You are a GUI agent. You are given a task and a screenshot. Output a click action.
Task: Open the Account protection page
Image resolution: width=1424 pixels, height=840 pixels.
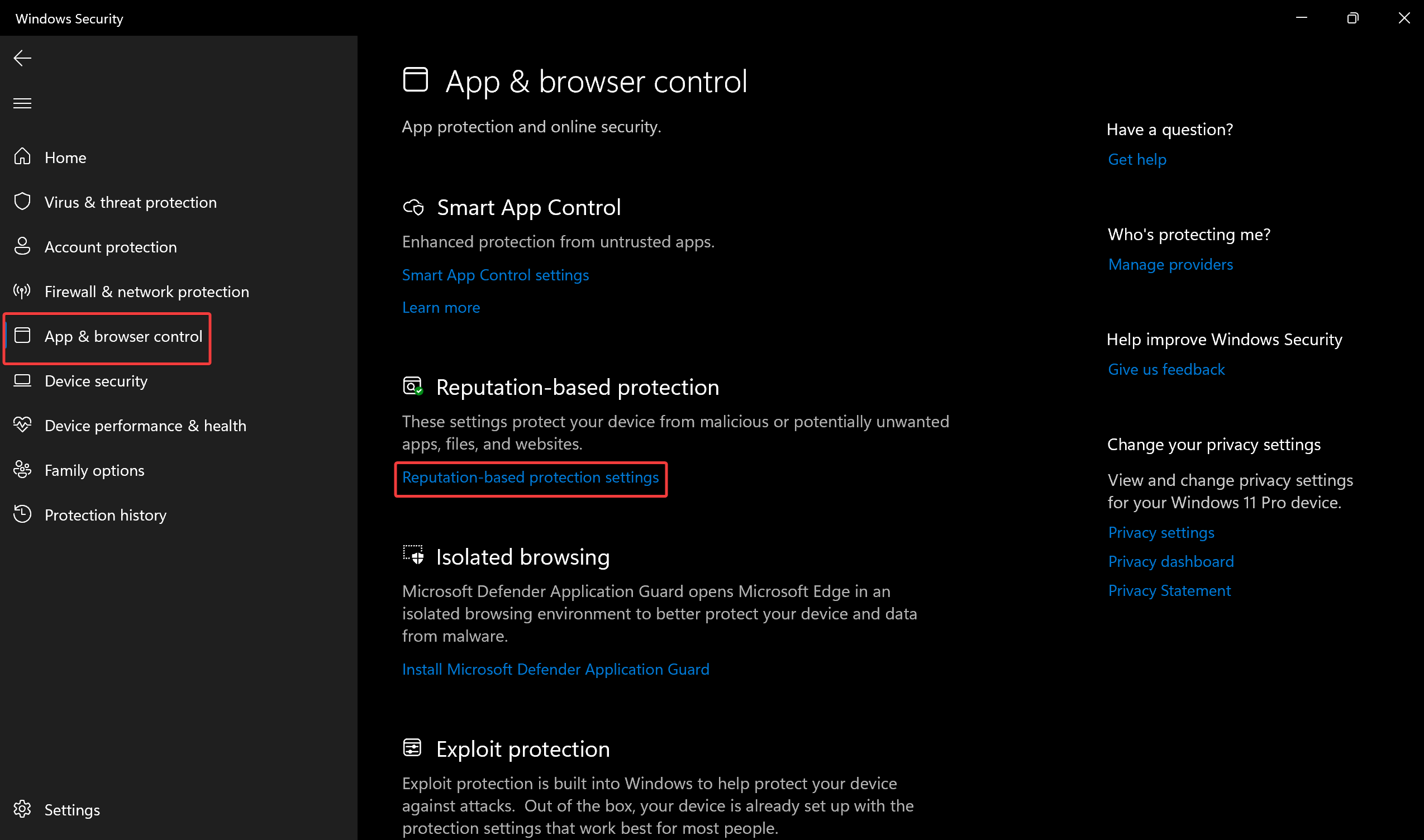pos(111,247)
